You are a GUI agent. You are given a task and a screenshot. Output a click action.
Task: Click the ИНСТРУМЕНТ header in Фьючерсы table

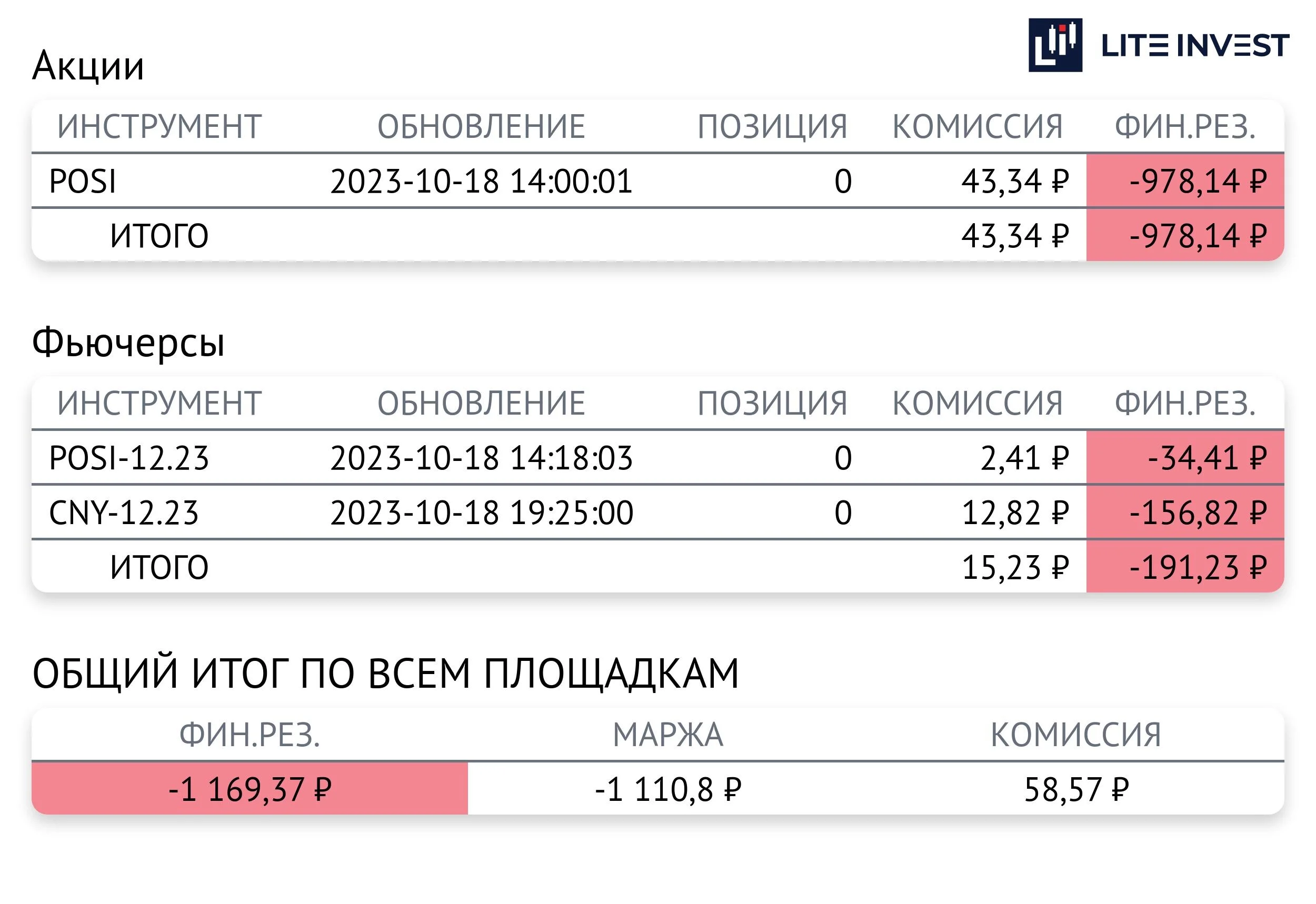(x=159, y=403)
